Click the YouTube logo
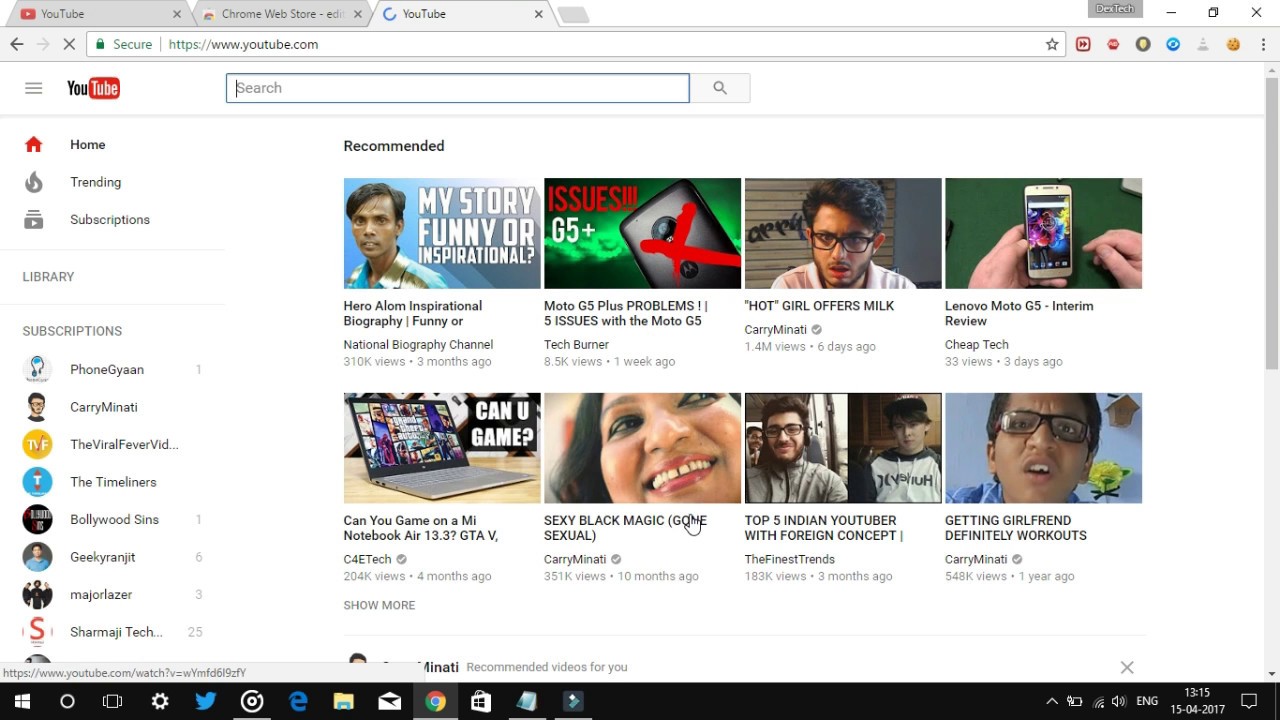Viewport: 1280px width, 720px height. pyautogui.click(x=93, y=88)
